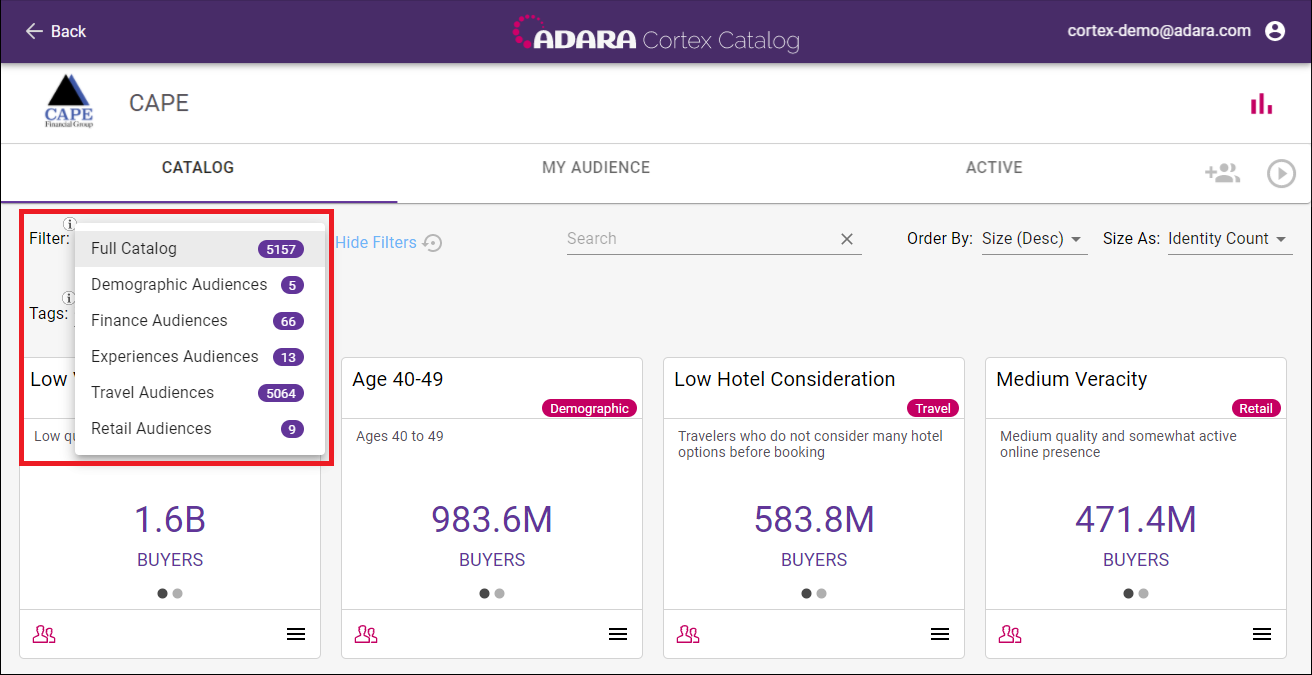Open the Order By Size (Desc) dropdown
Screen dimensions: 1312x675
pyautogui.click(x=1035, y=239)
